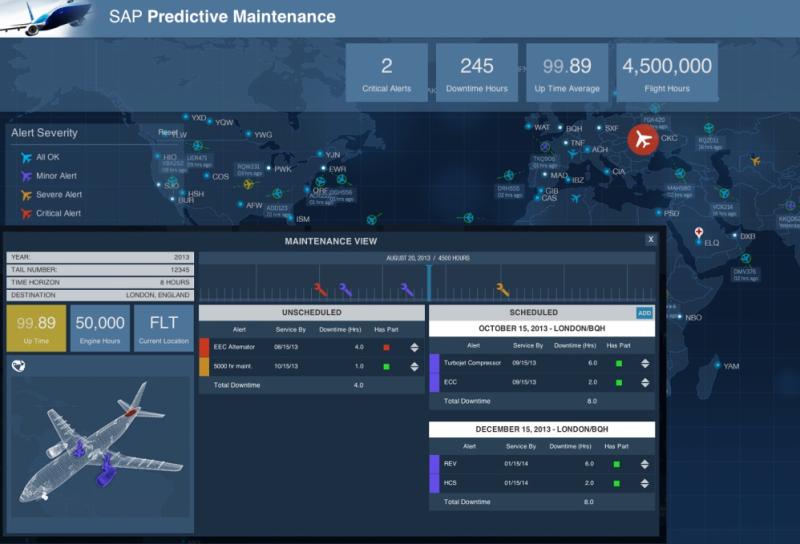Reorder the REV row with its arrows

[x=644, y=464]
